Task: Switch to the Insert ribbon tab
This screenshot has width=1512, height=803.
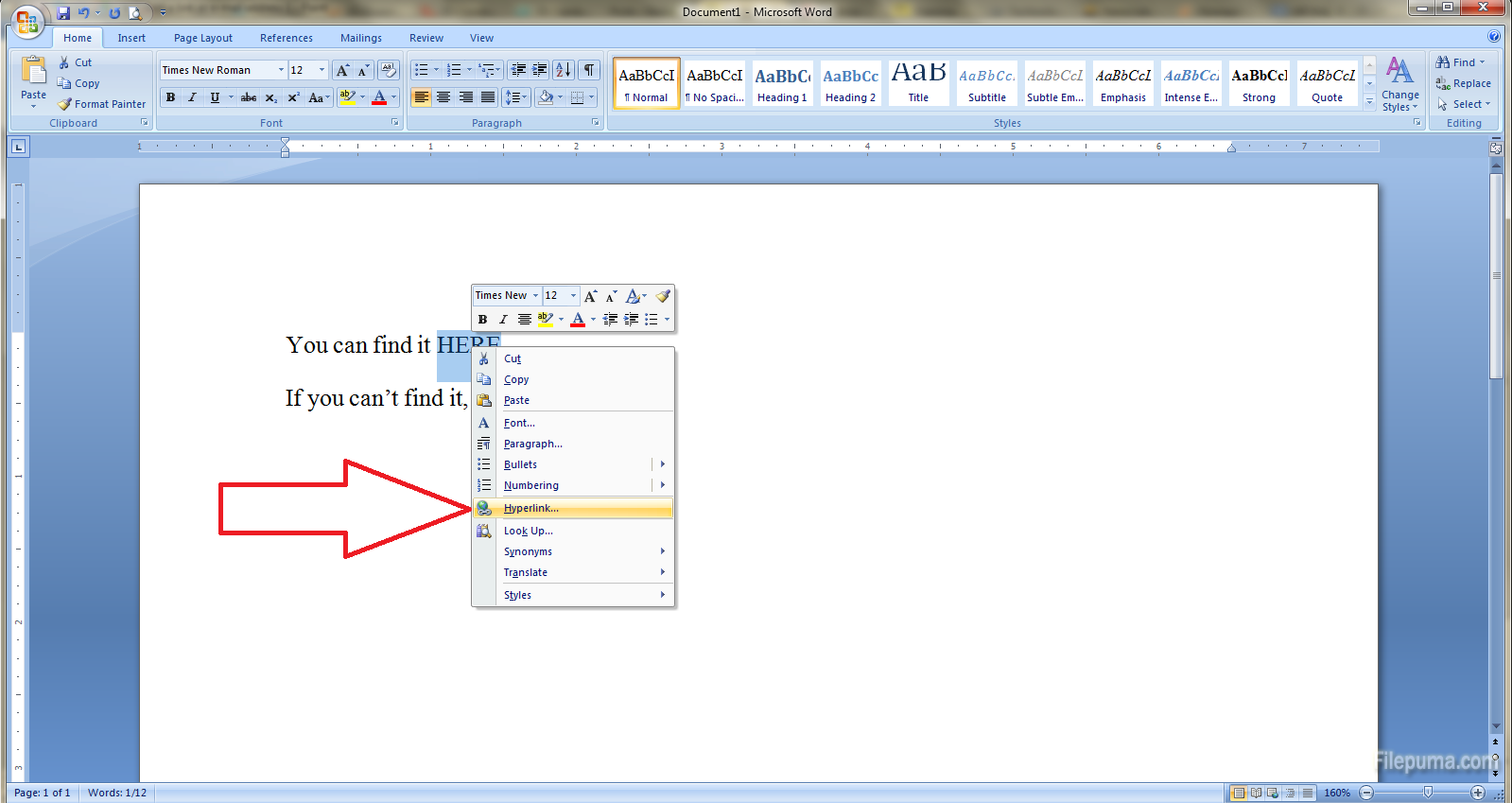Action: coord(131,38)
